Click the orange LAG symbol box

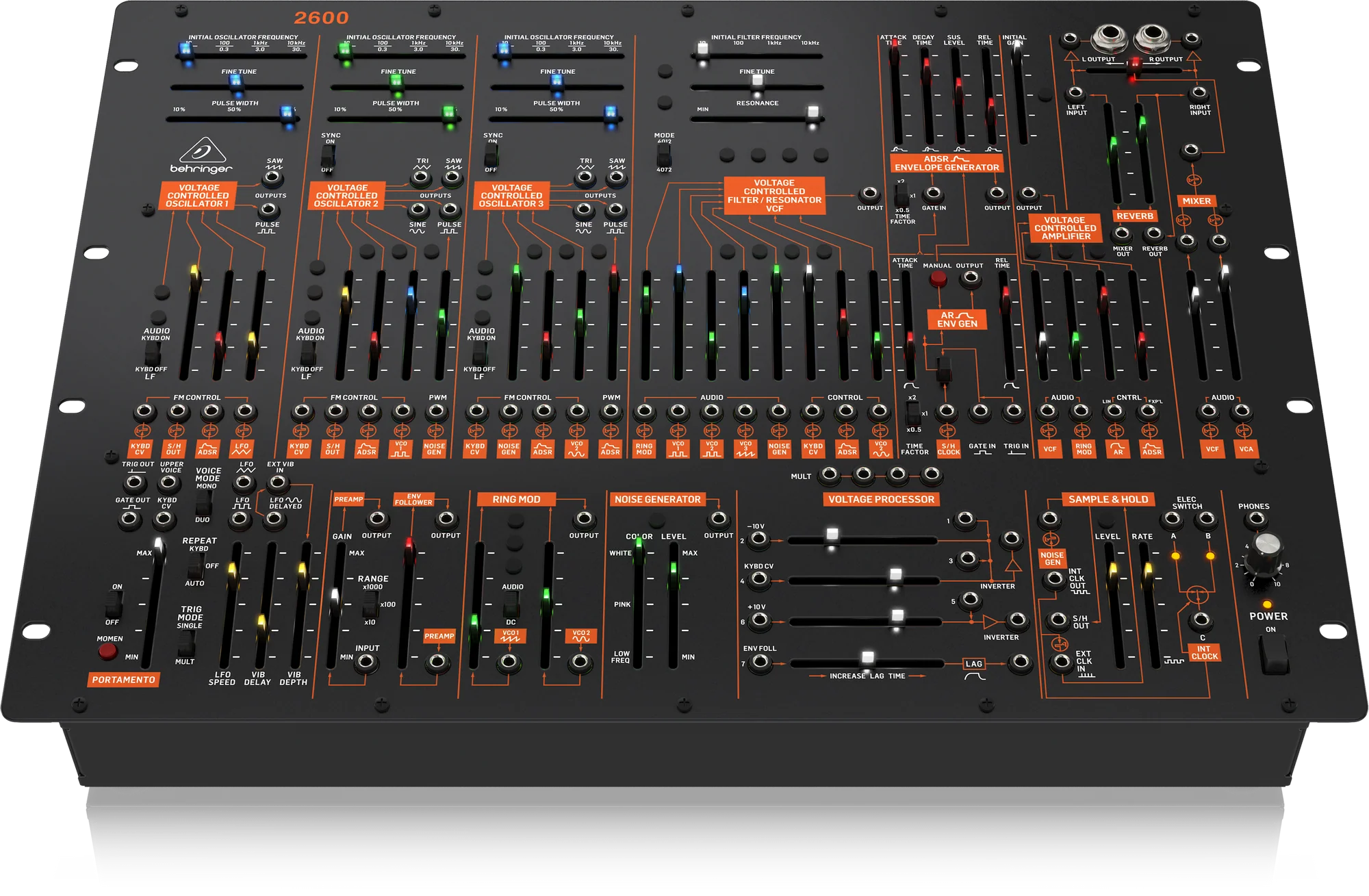[974, 663]
